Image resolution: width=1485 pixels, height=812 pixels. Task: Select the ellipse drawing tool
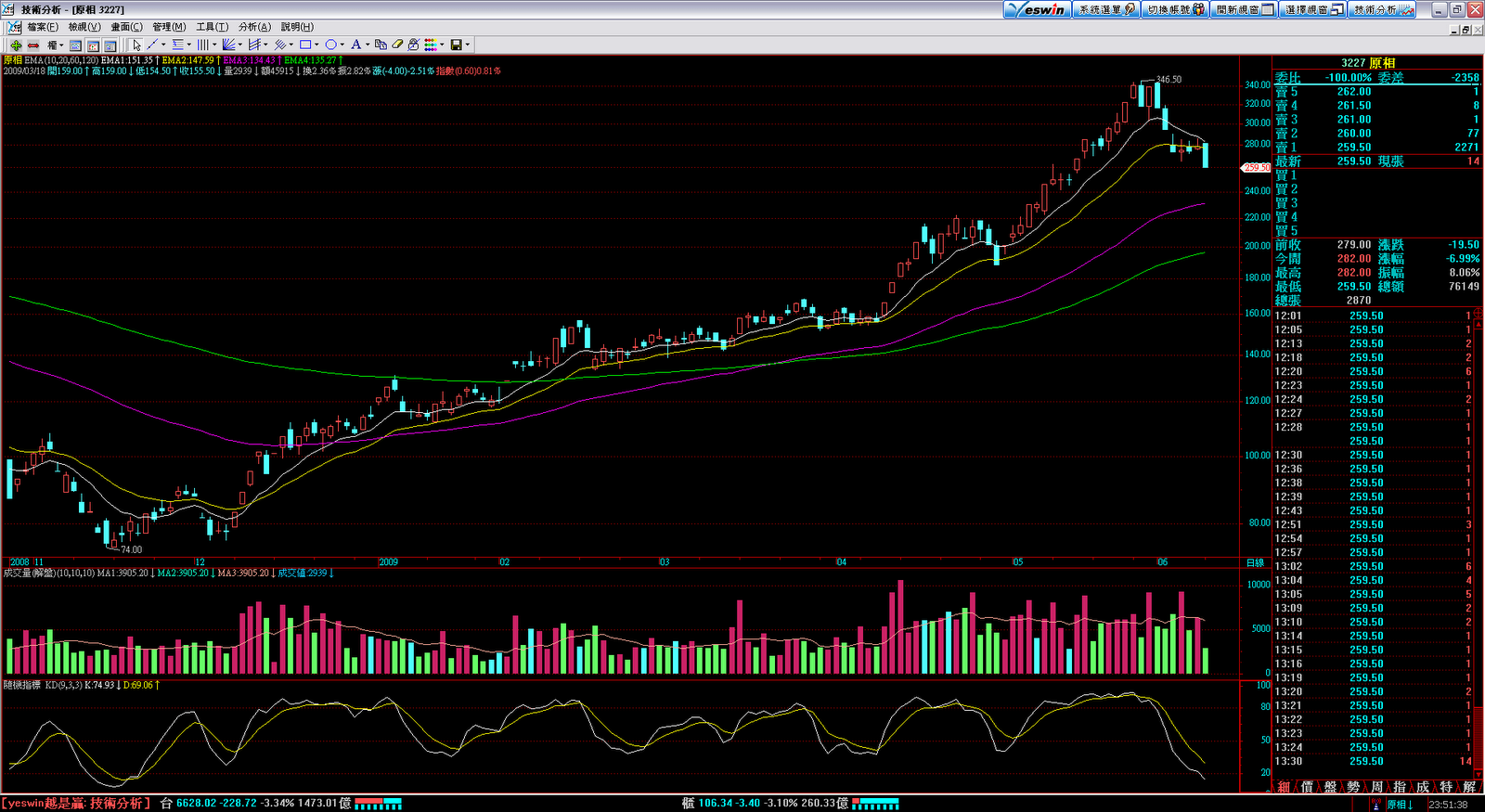330,45
